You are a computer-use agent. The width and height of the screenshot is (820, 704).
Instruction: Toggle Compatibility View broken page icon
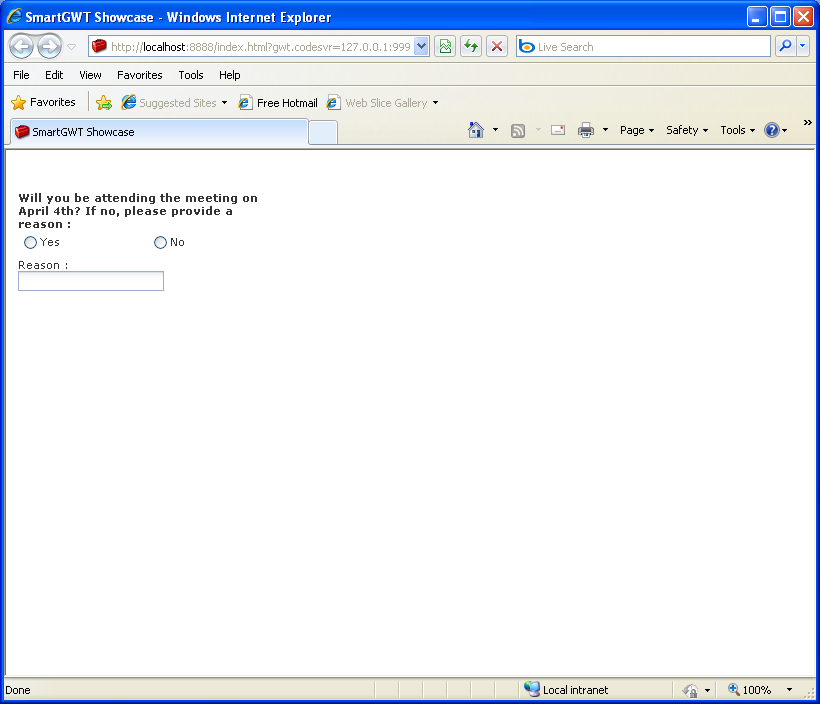click(x=445, y=47)
